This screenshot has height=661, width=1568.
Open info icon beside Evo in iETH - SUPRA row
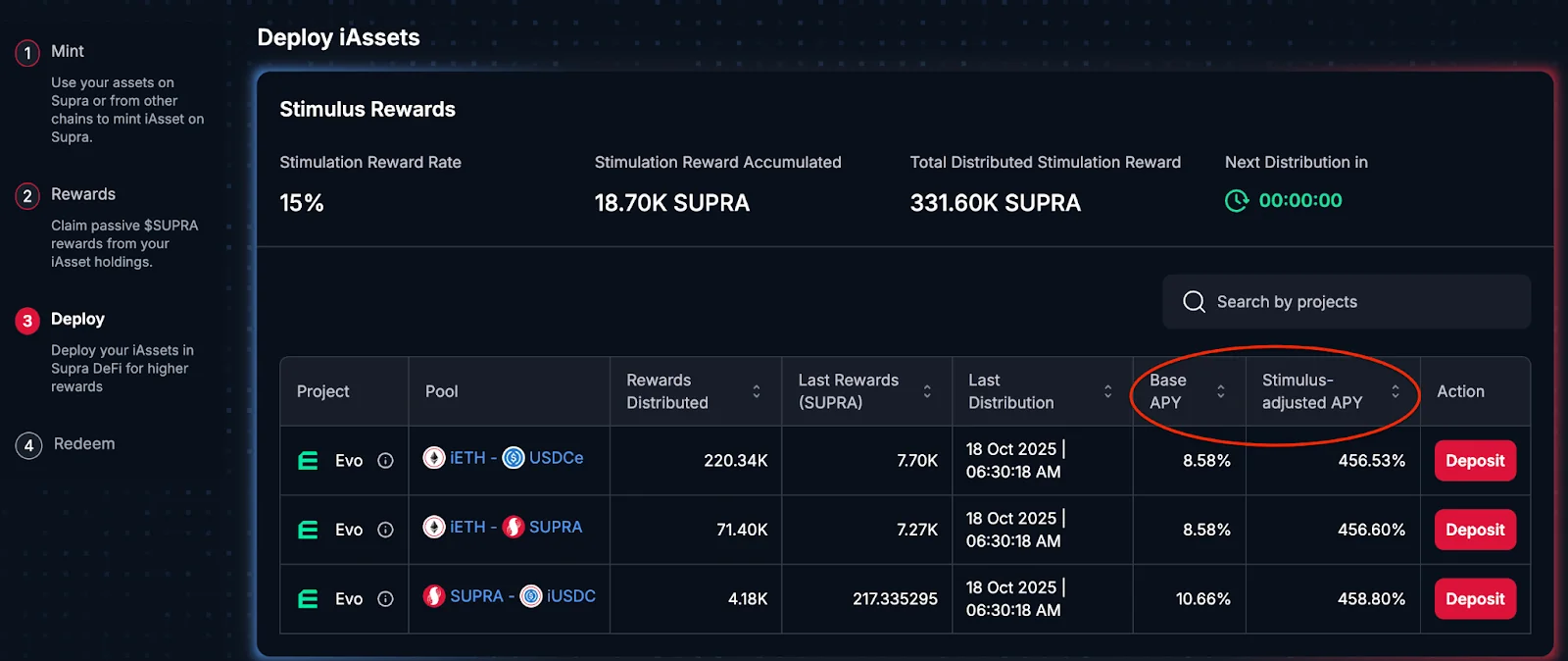(385, 530)
